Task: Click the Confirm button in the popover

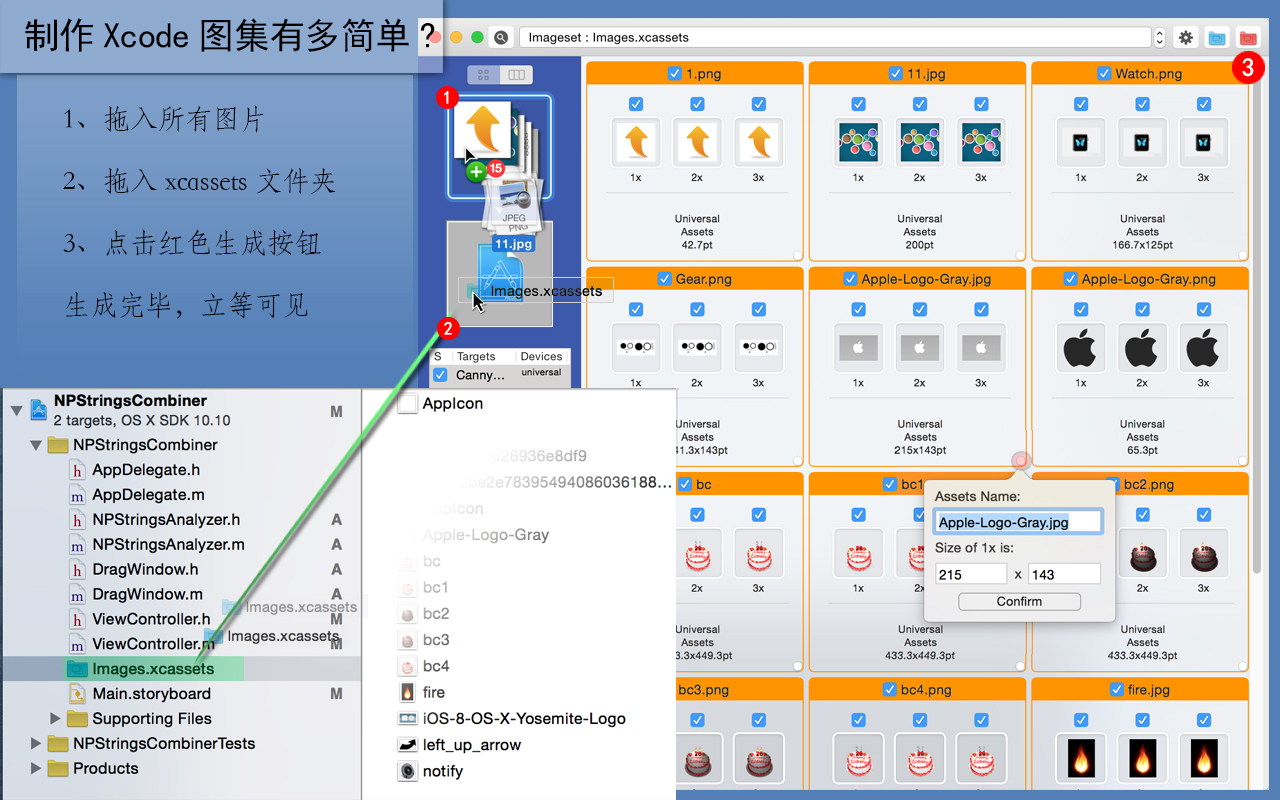Action: click(x=1019, y=601)
